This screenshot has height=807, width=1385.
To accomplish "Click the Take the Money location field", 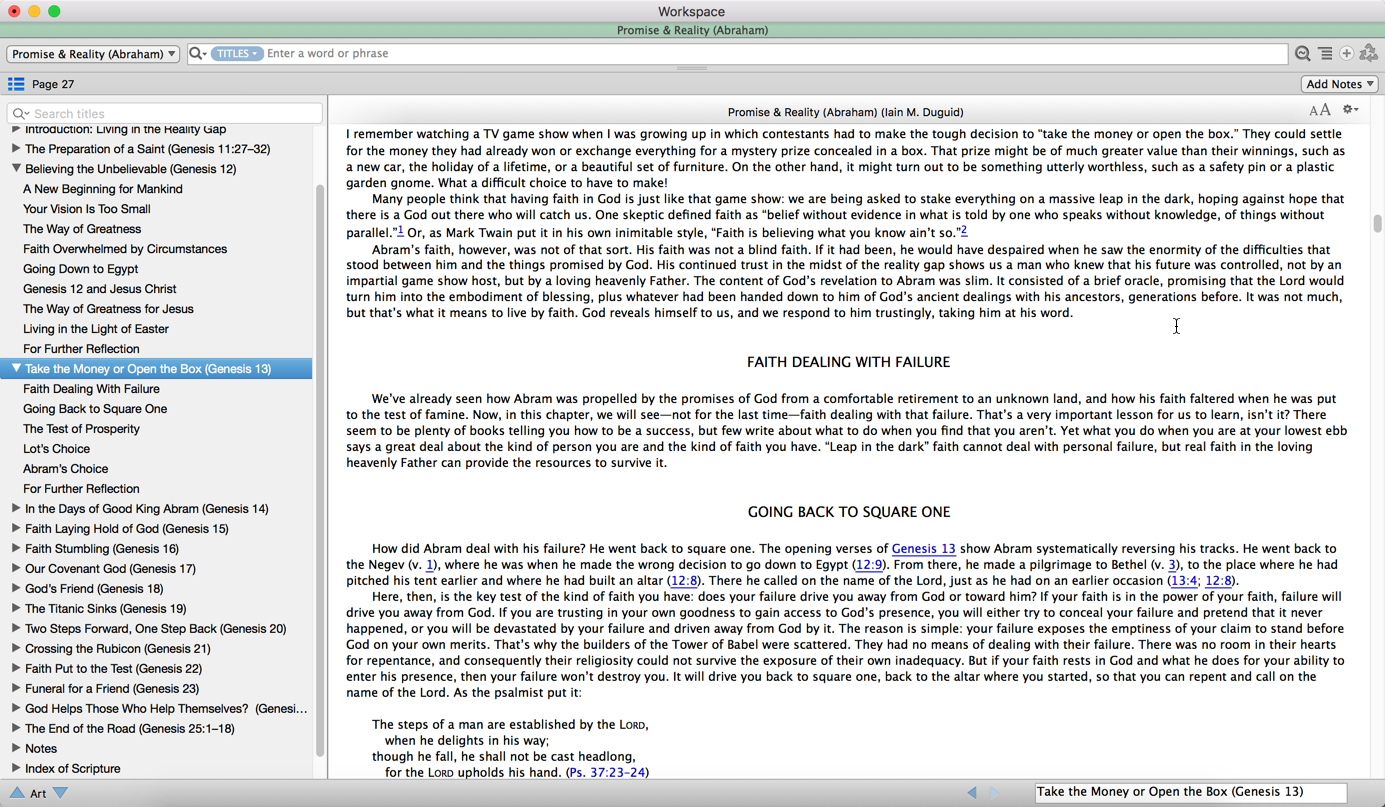I will point(1190,792).
